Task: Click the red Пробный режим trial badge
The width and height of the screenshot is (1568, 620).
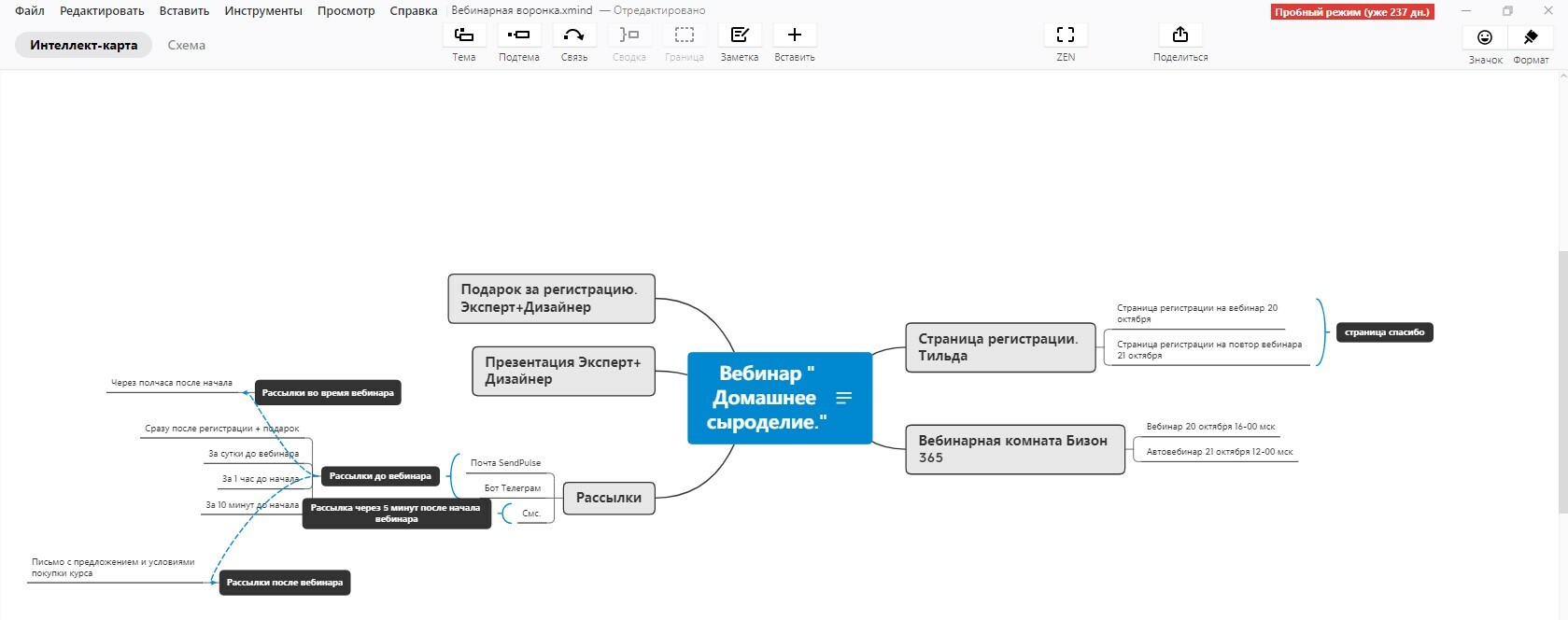Action: [1351, 12]
